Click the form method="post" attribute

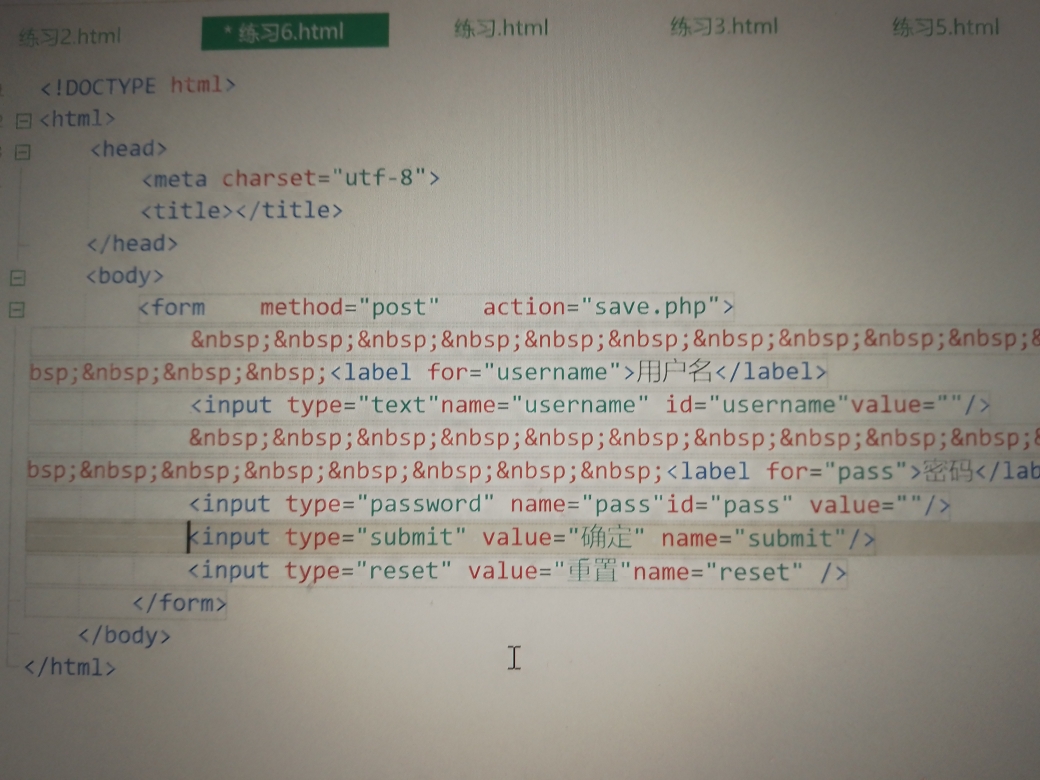[x=350, y=307]
